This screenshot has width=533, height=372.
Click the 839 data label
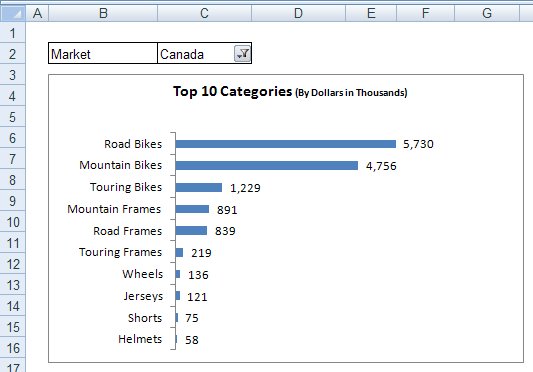225,231
